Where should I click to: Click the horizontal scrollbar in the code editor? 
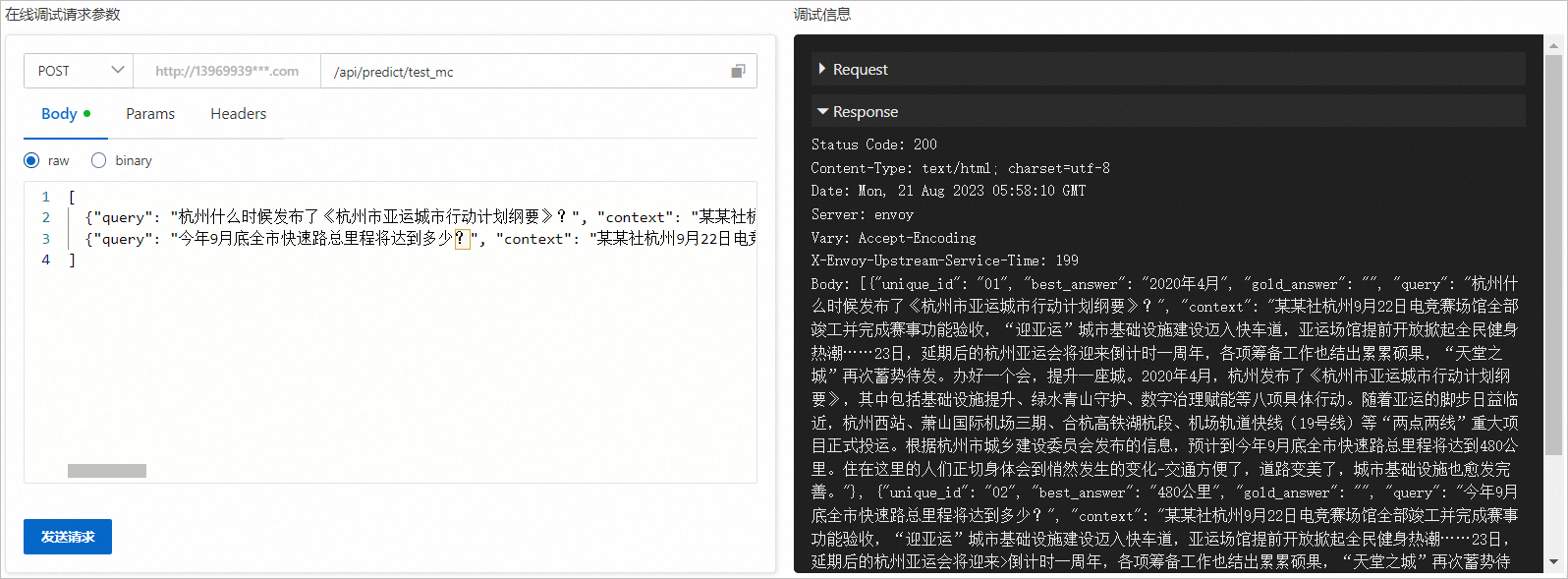107,471
